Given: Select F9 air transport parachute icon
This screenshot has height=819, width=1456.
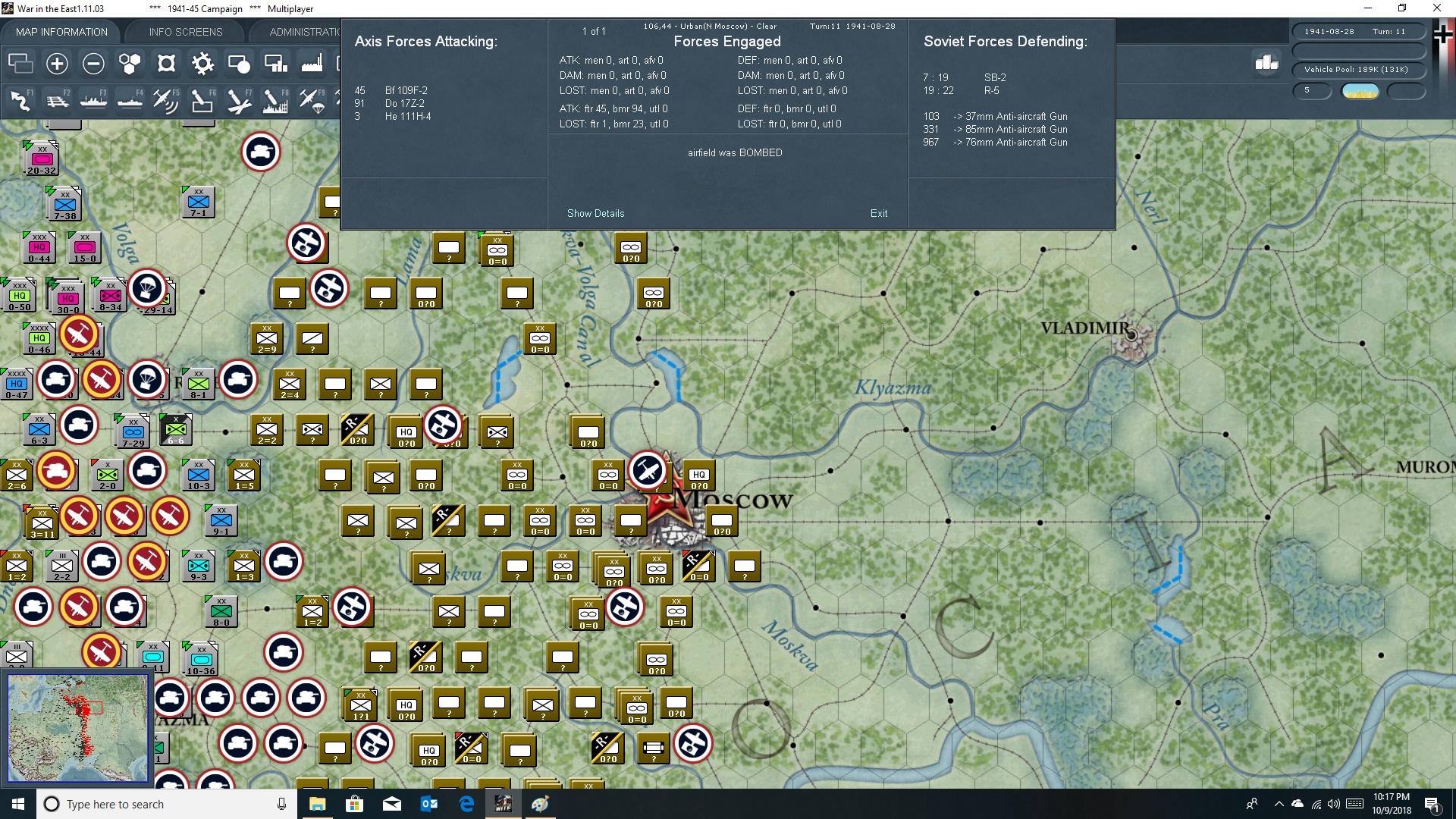Looking at the screenshot, I should pyautogui.click(x=312, y=100).
